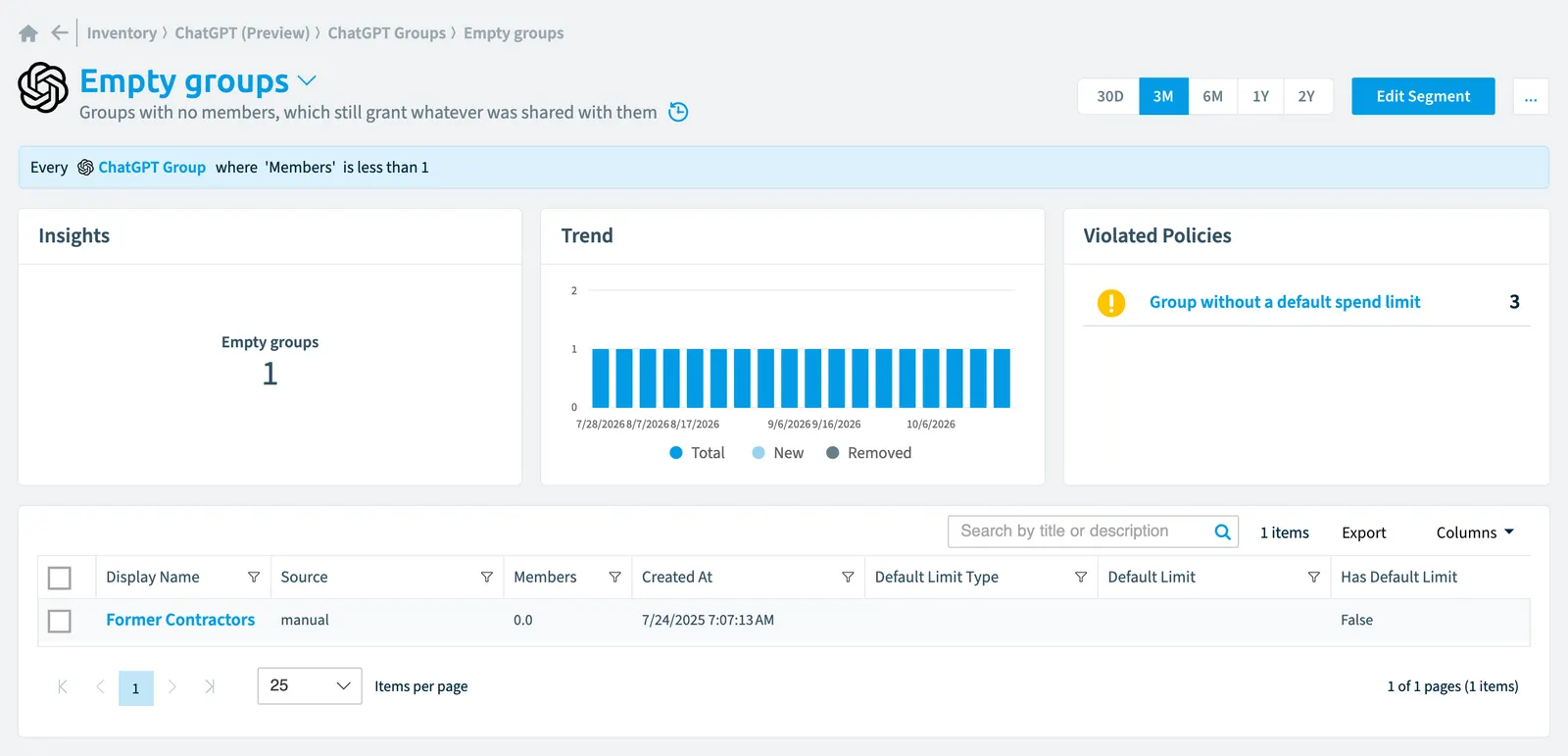
Task: Open the Former Contractors group link
Action: pos(180,620)
